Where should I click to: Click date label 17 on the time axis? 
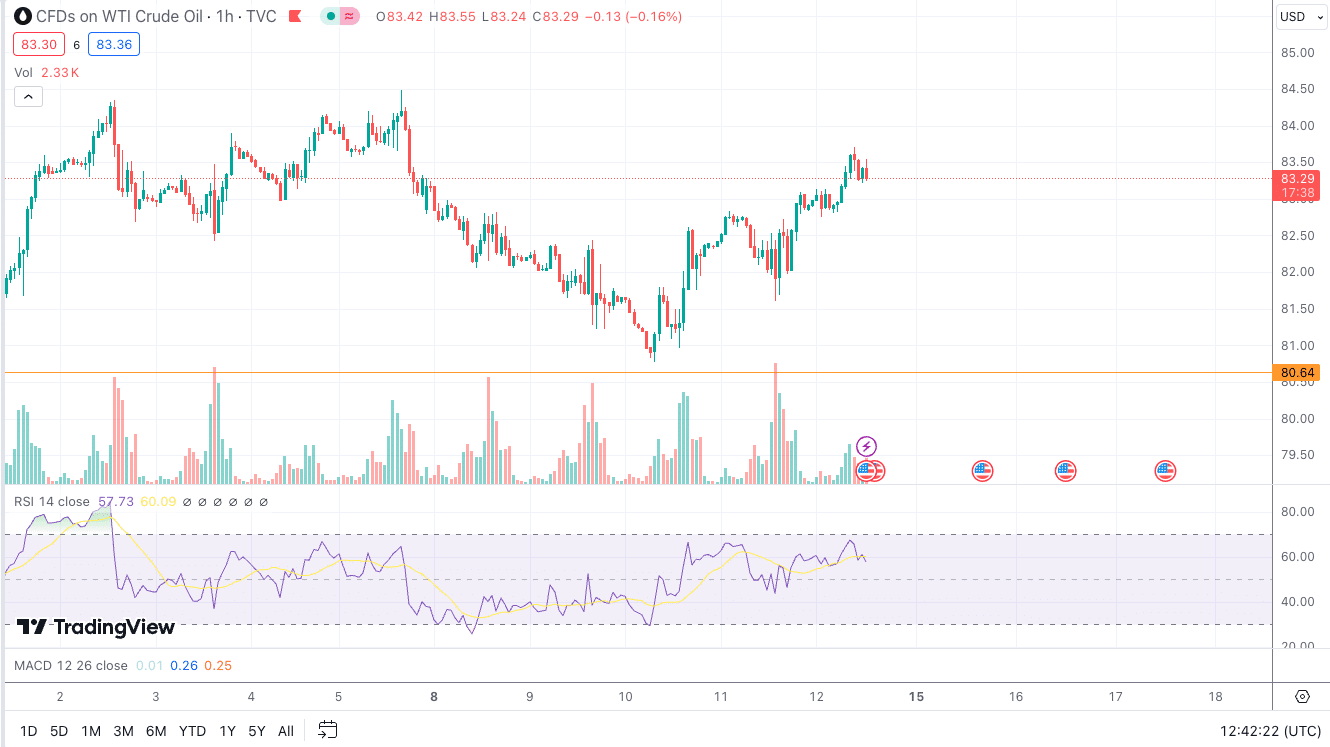[1116, 697]
